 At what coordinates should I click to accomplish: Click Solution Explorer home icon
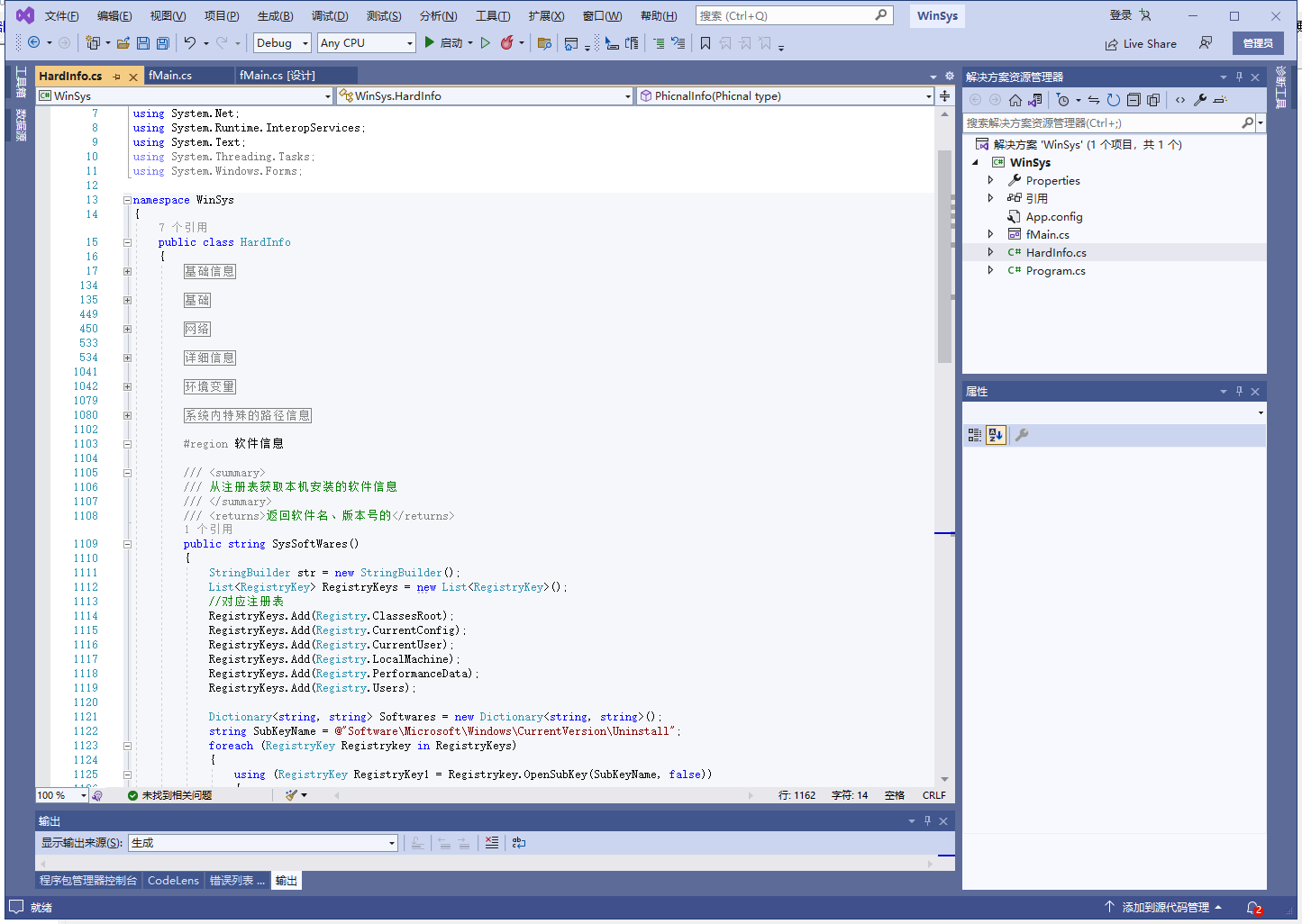[x=1015, y=100]
